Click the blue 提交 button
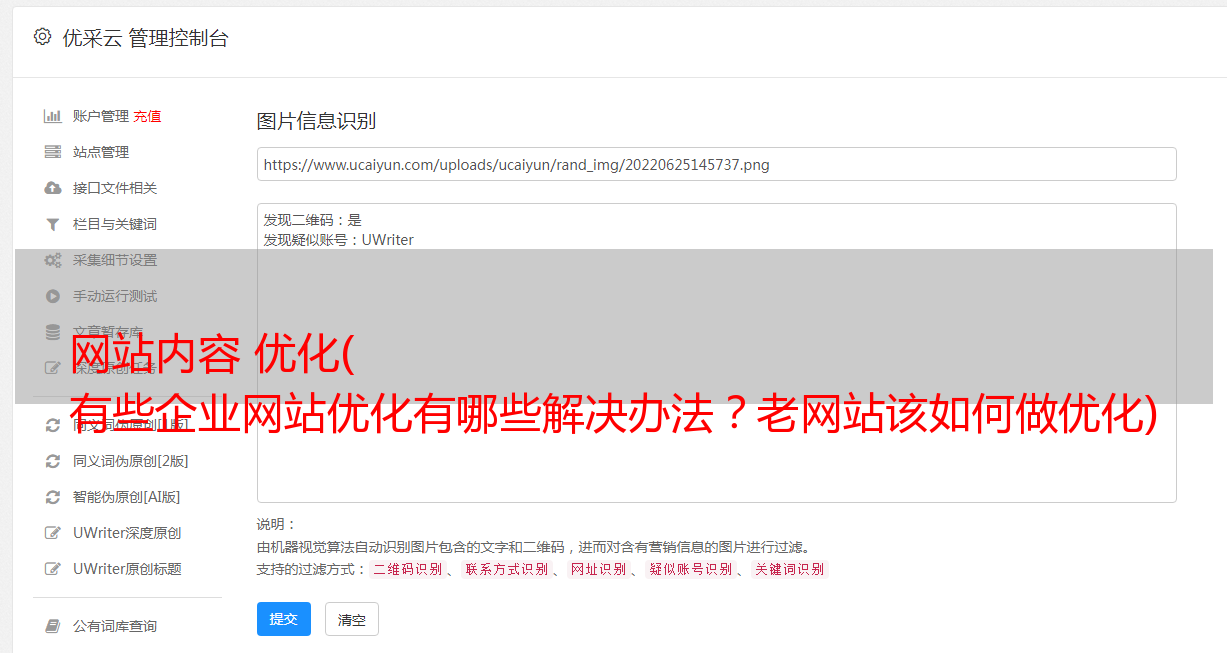The height and width of the screenshot is (653, 1227). (284, 619)
